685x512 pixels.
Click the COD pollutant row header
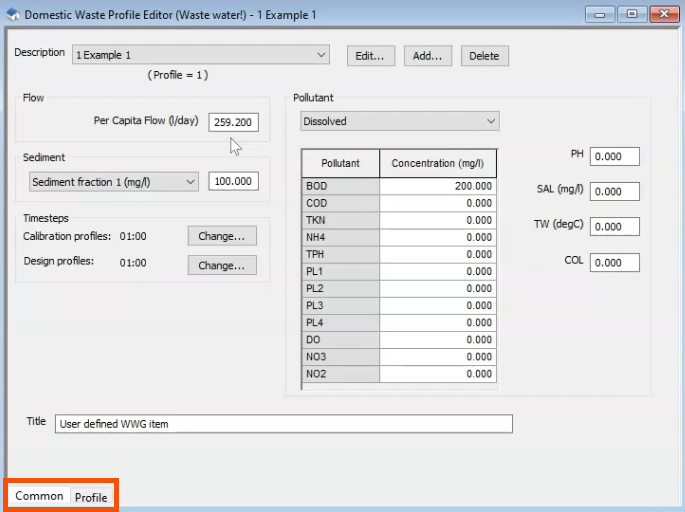(x=340, y=203)
